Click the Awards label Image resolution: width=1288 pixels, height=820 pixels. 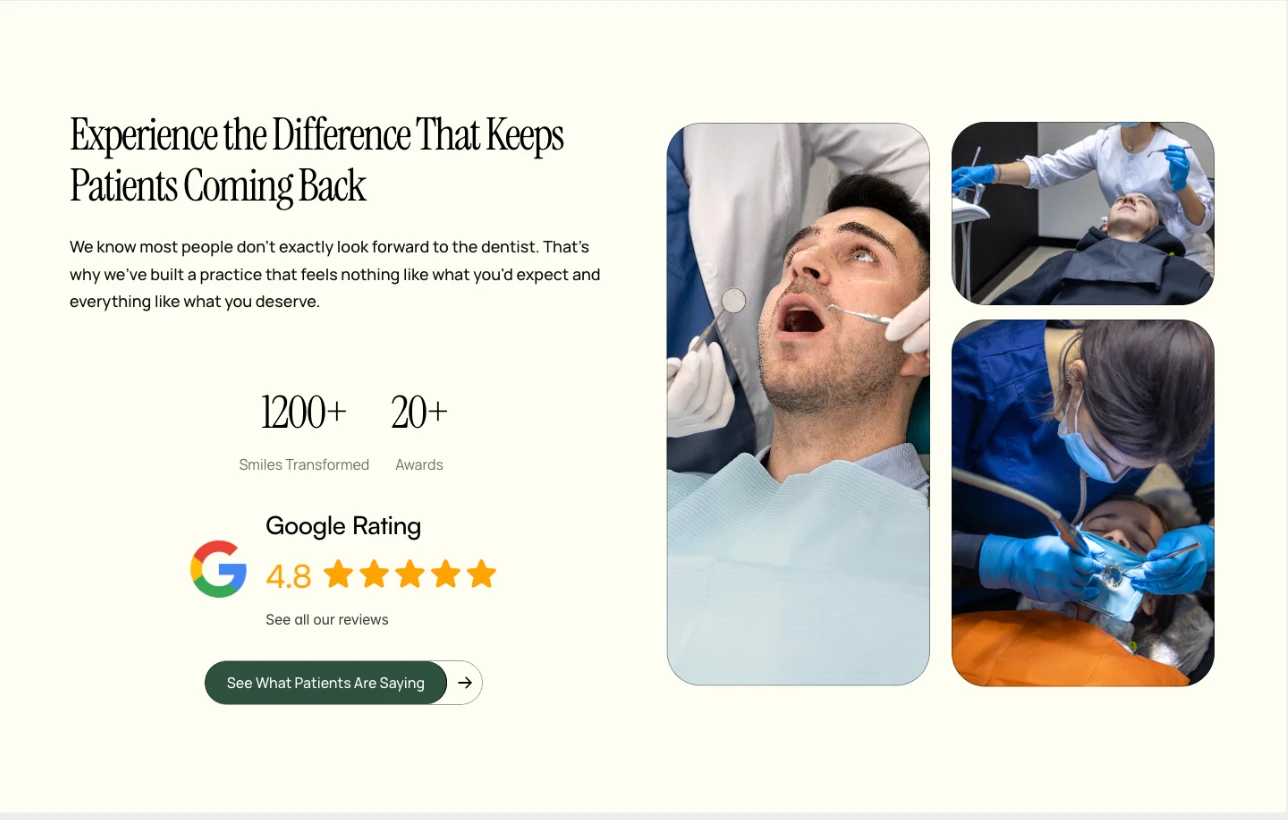(419, 465)
